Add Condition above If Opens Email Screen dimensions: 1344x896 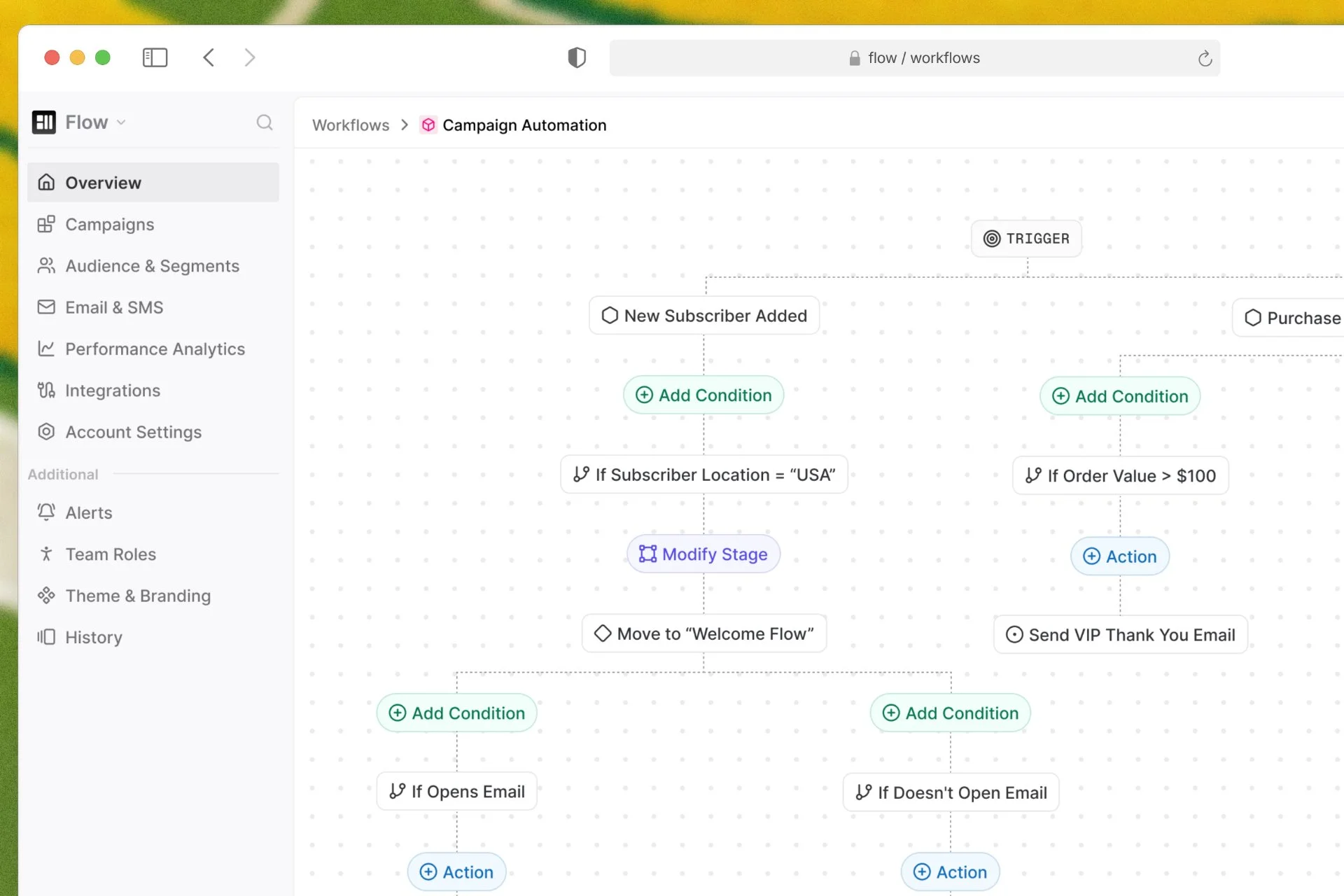[457, 713]
